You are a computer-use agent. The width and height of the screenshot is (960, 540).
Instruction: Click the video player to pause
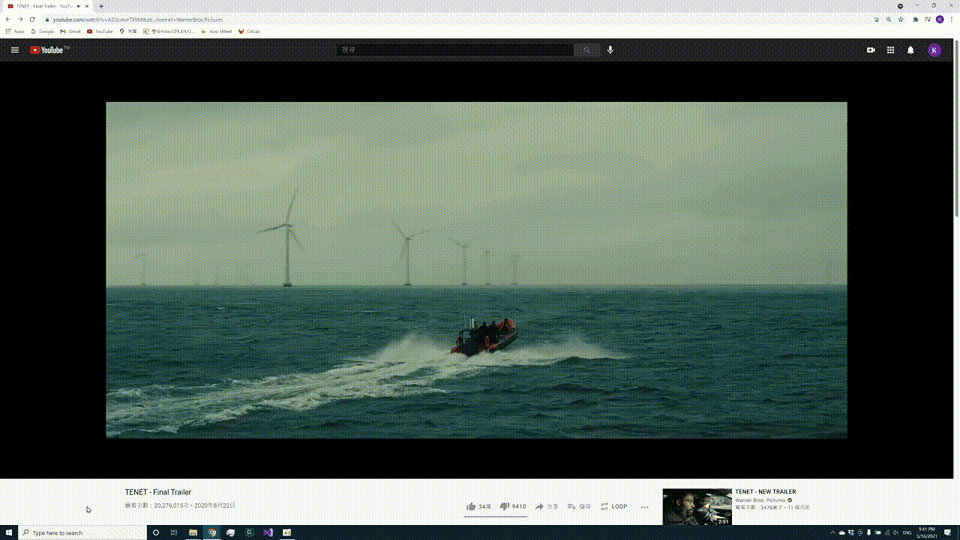[476, 270]
